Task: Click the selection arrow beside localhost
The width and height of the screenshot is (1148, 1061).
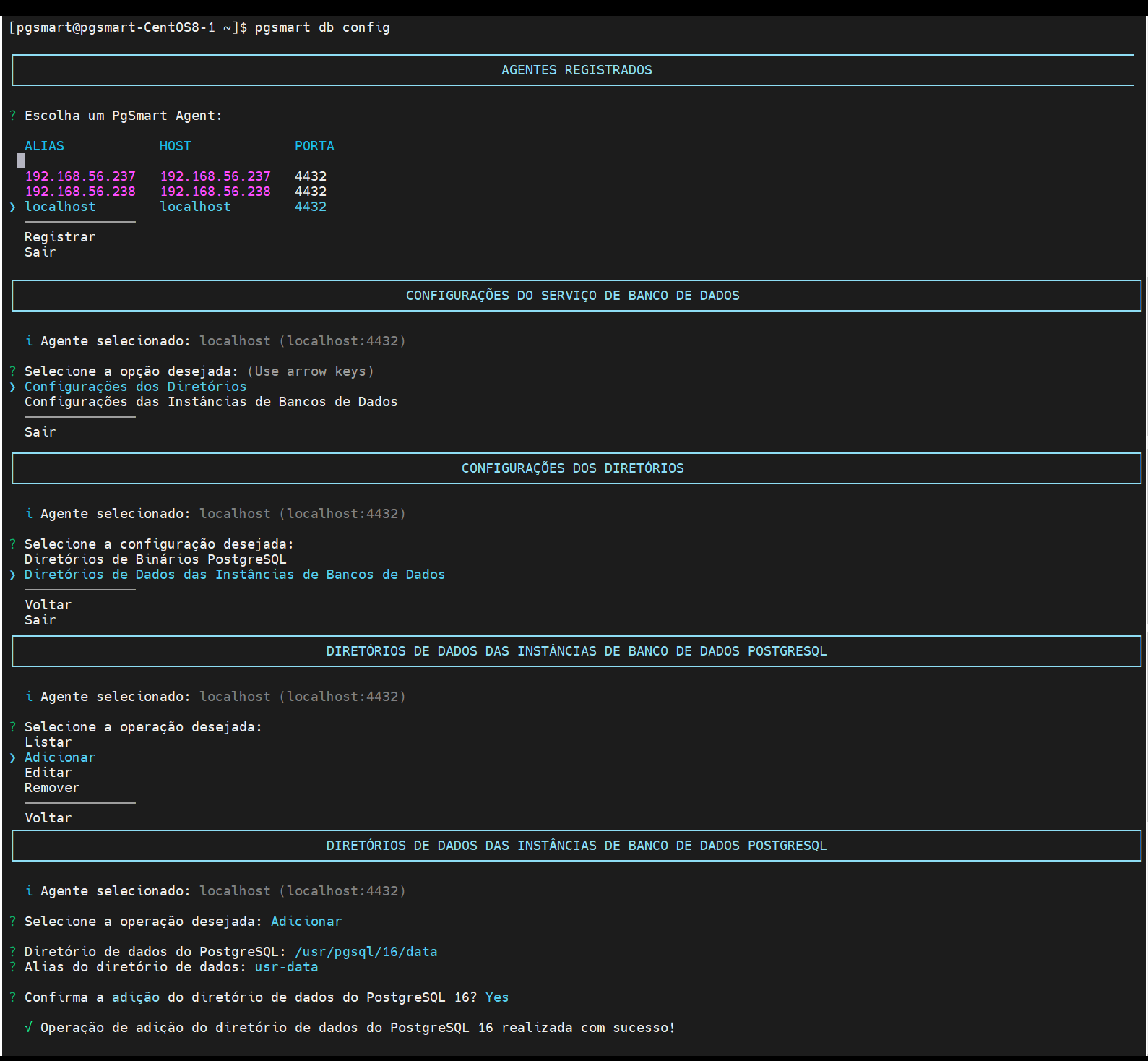Action: click(x=12, y=207)
